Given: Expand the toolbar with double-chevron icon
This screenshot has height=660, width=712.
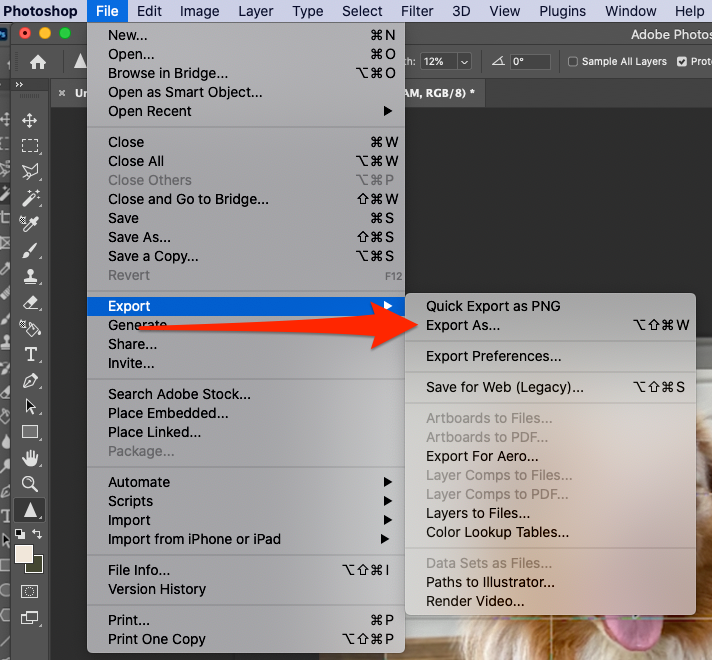Looking at the screenshot, I should point(19,84).
